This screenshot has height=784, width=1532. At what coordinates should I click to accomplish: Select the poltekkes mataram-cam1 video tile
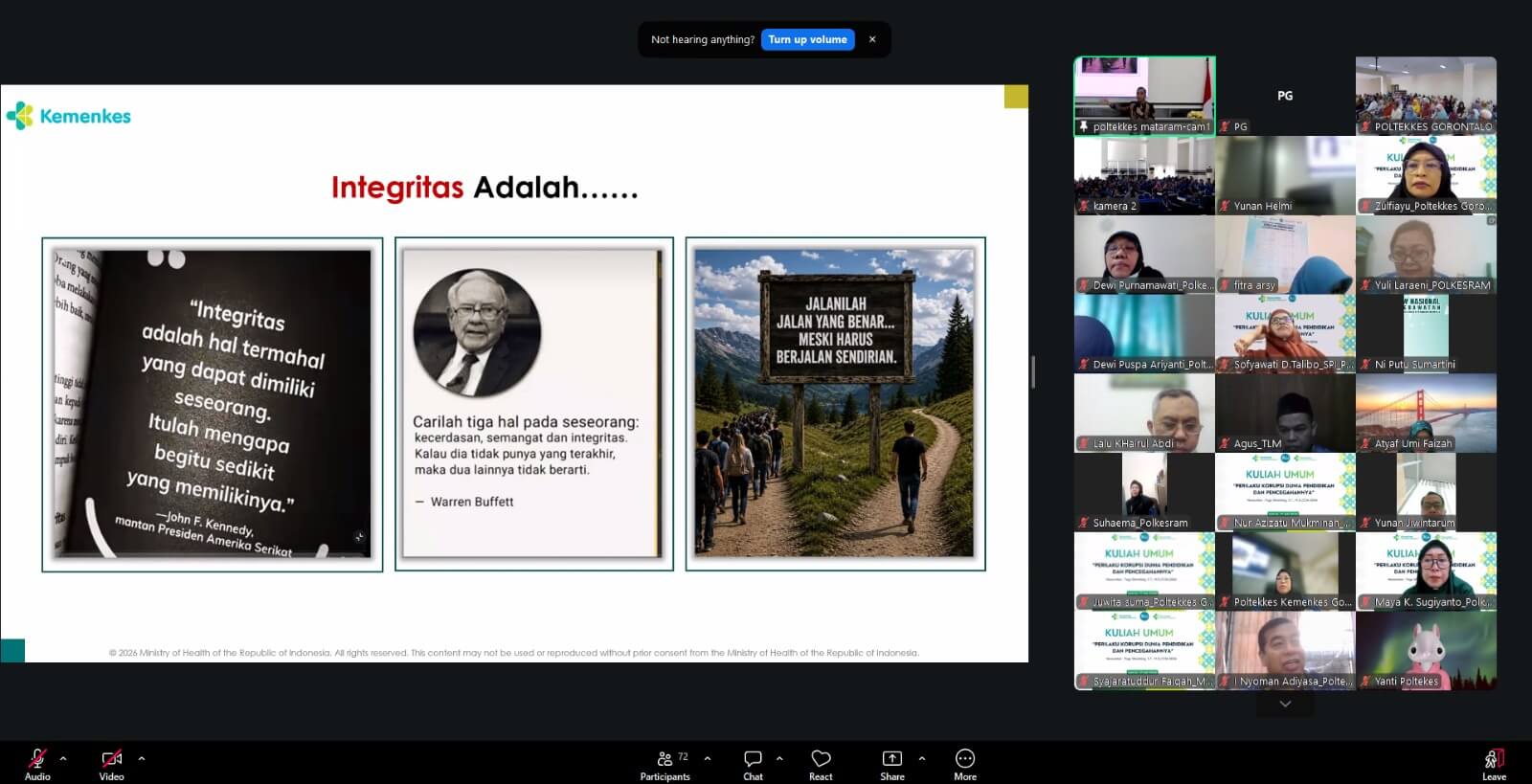click(1144, 96)
